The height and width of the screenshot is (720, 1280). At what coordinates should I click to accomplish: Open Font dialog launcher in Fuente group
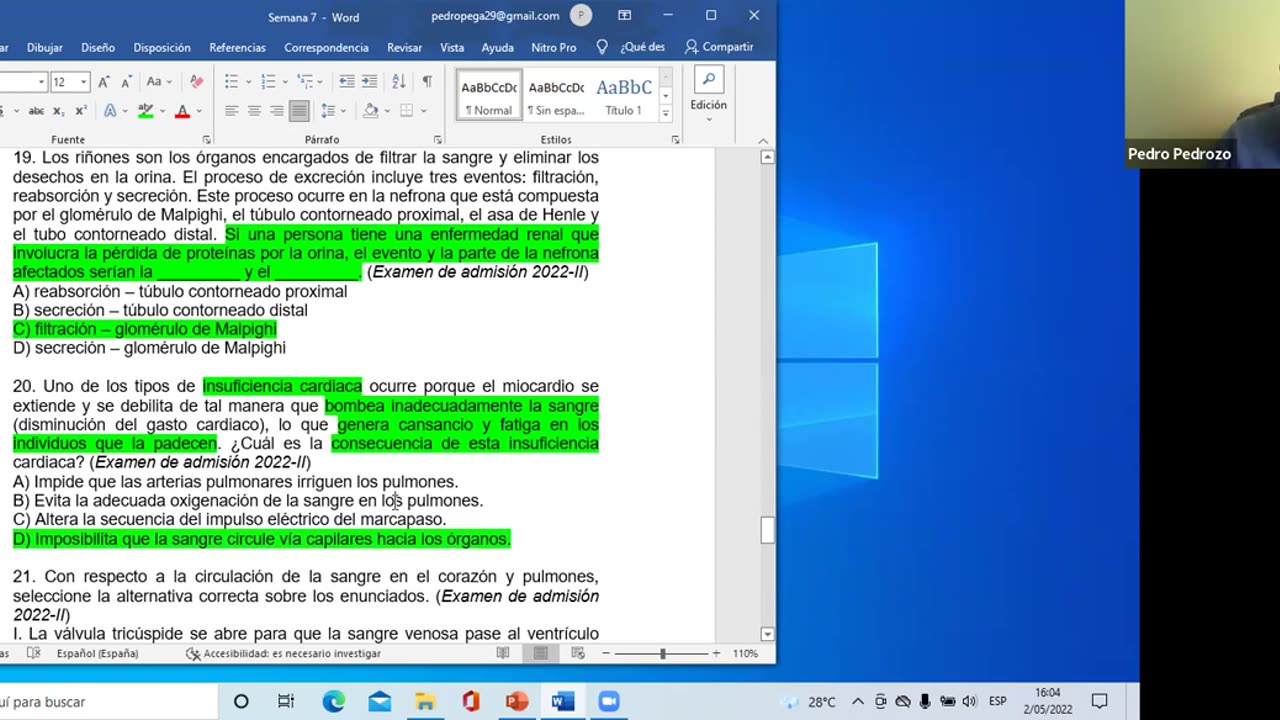tap(207, 140)
